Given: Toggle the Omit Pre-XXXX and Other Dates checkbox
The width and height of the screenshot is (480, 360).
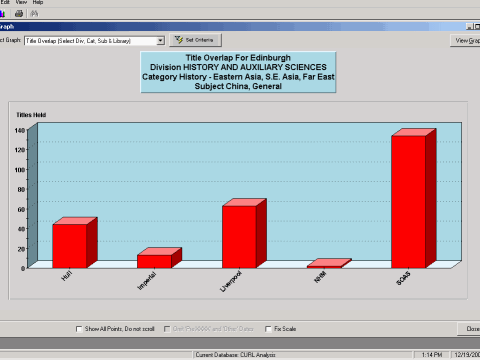Looking at the screenshot, I should [167, 329].
